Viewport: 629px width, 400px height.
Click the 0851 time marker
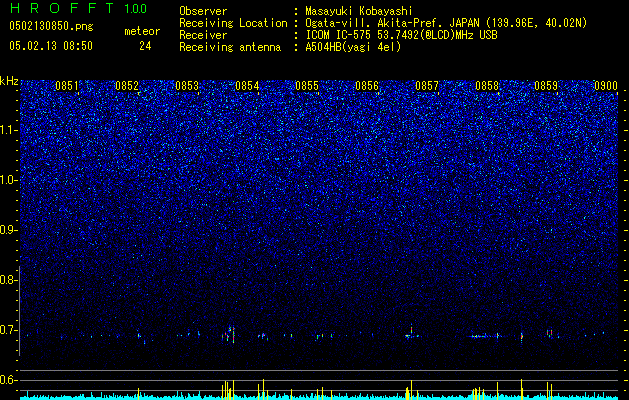coord(67,86)
